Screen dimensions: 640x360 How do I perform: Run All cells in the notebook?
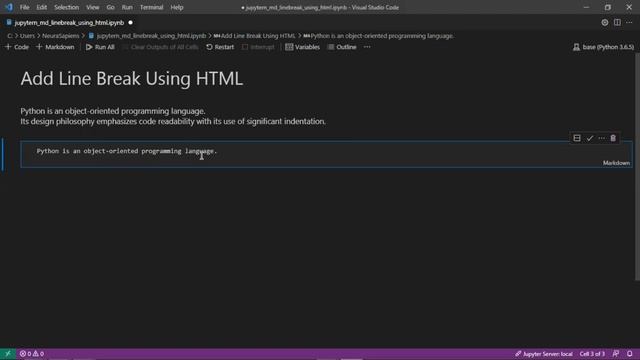pos(100,47)
